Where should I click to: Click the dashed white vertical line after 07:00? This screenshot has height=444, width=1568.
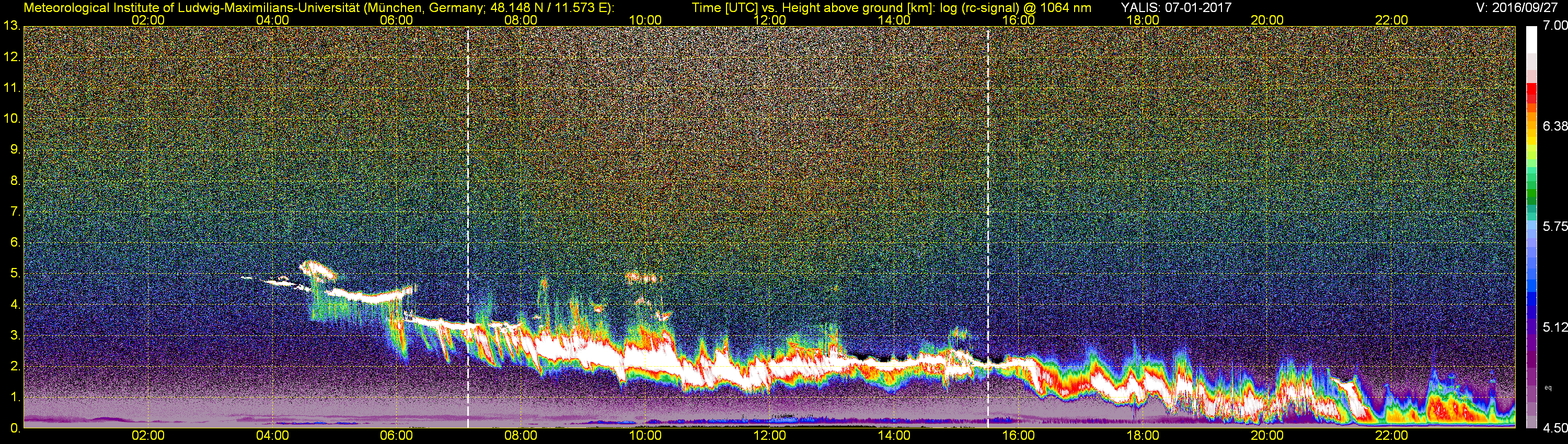[x=467, y=227]
